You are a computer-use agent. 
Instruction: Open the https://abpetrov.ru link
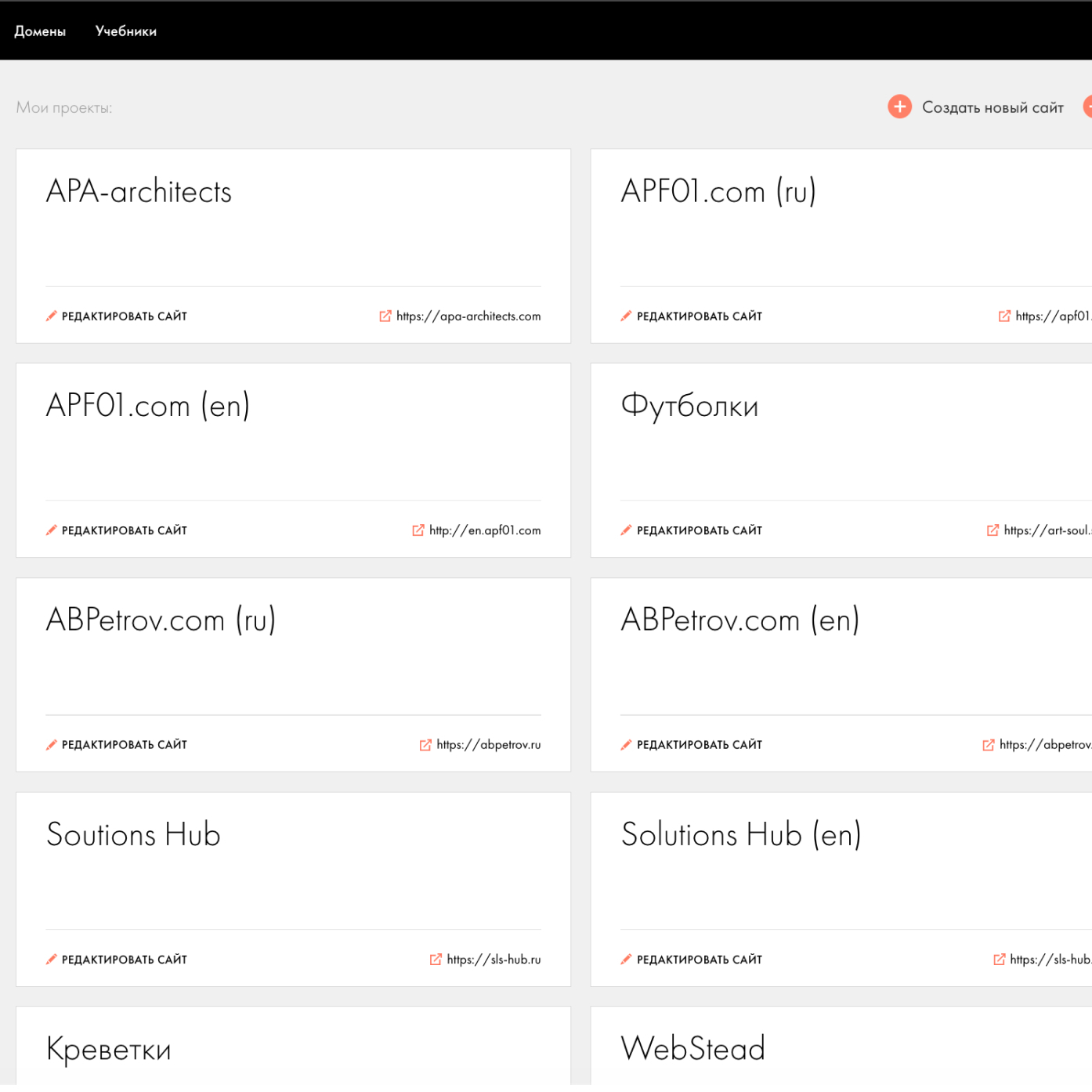point(489,745)
